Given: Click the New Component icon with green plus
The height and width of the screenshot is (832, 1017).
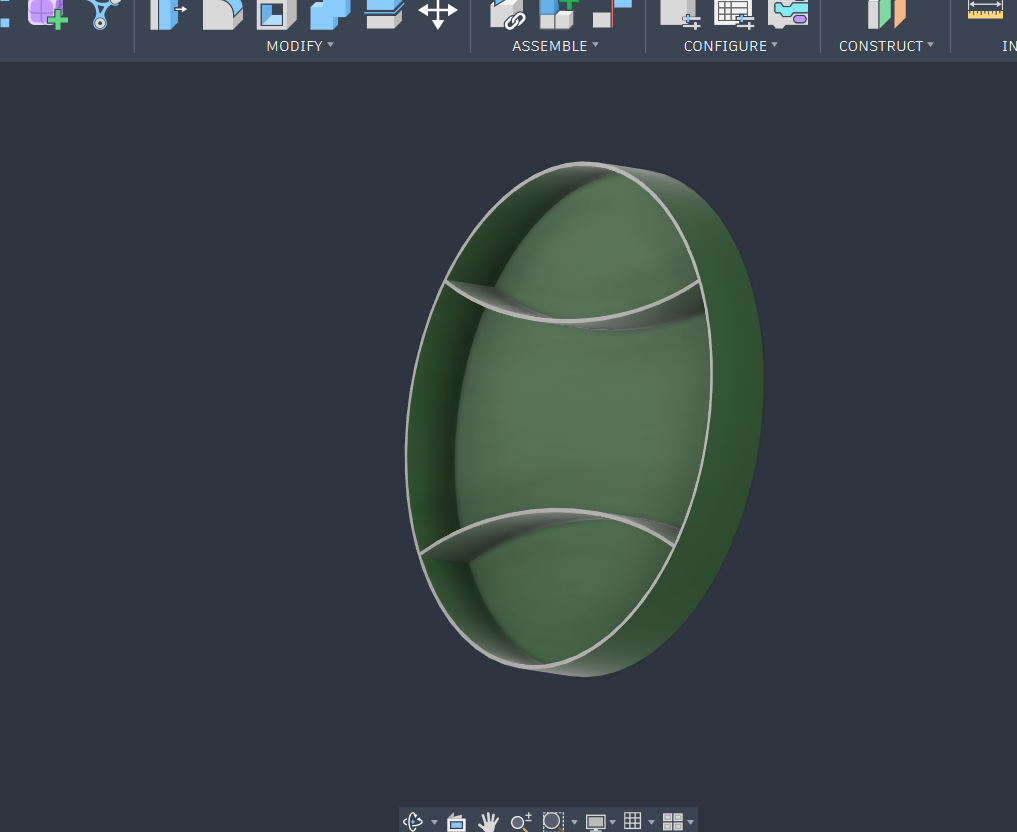Looking at the screenshot, I should (x=559, y=14).
